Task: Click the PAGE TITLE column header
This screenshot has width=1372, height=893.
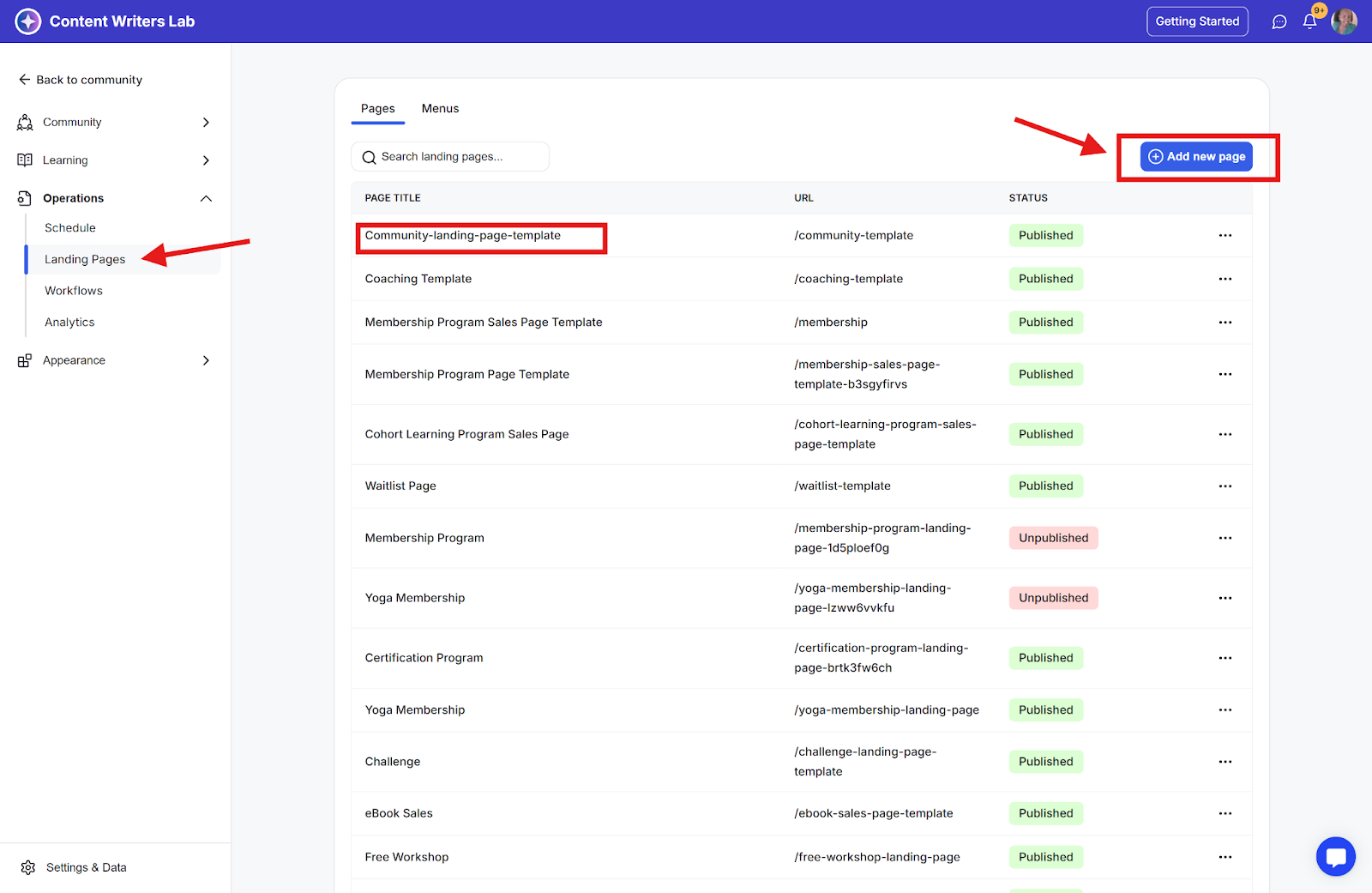Action: pos(393,198)
